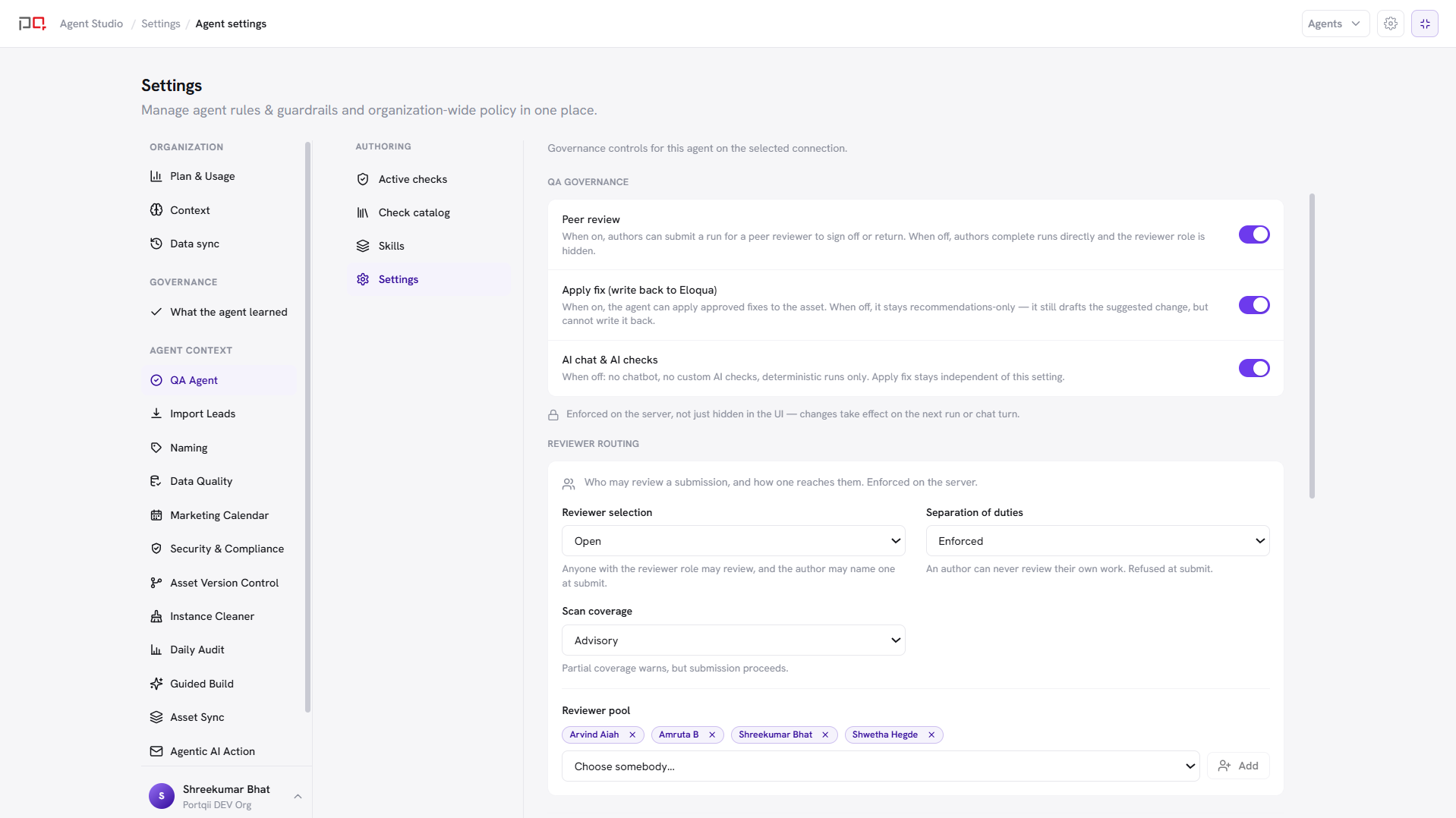Click the Agentic AI Action mail icon
1456x818 pixels.
pyautogui.click(x=156, y=751)
